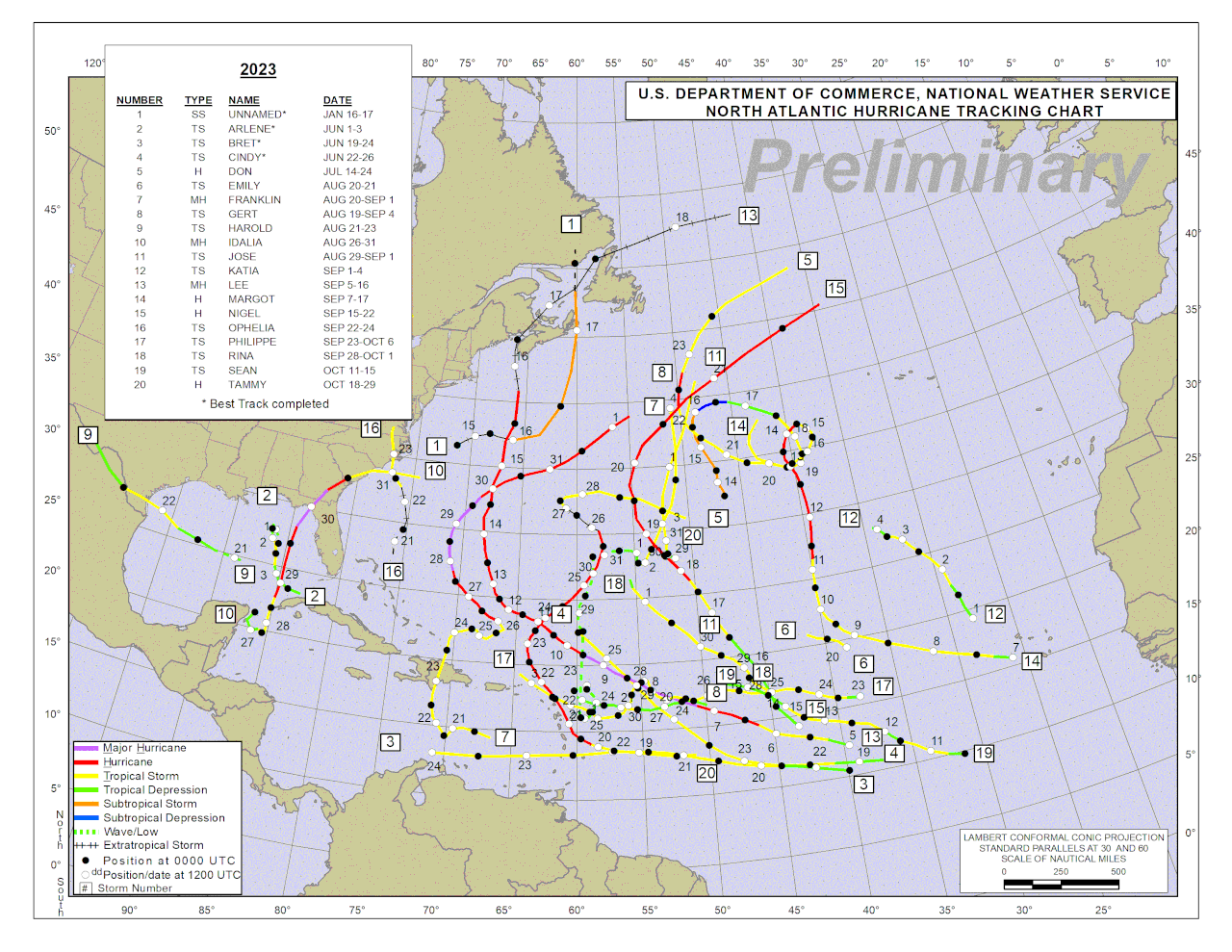Click the storm 1 box over Newfoundland
Screen dimensions: 1232x952
tap(571, 224)
